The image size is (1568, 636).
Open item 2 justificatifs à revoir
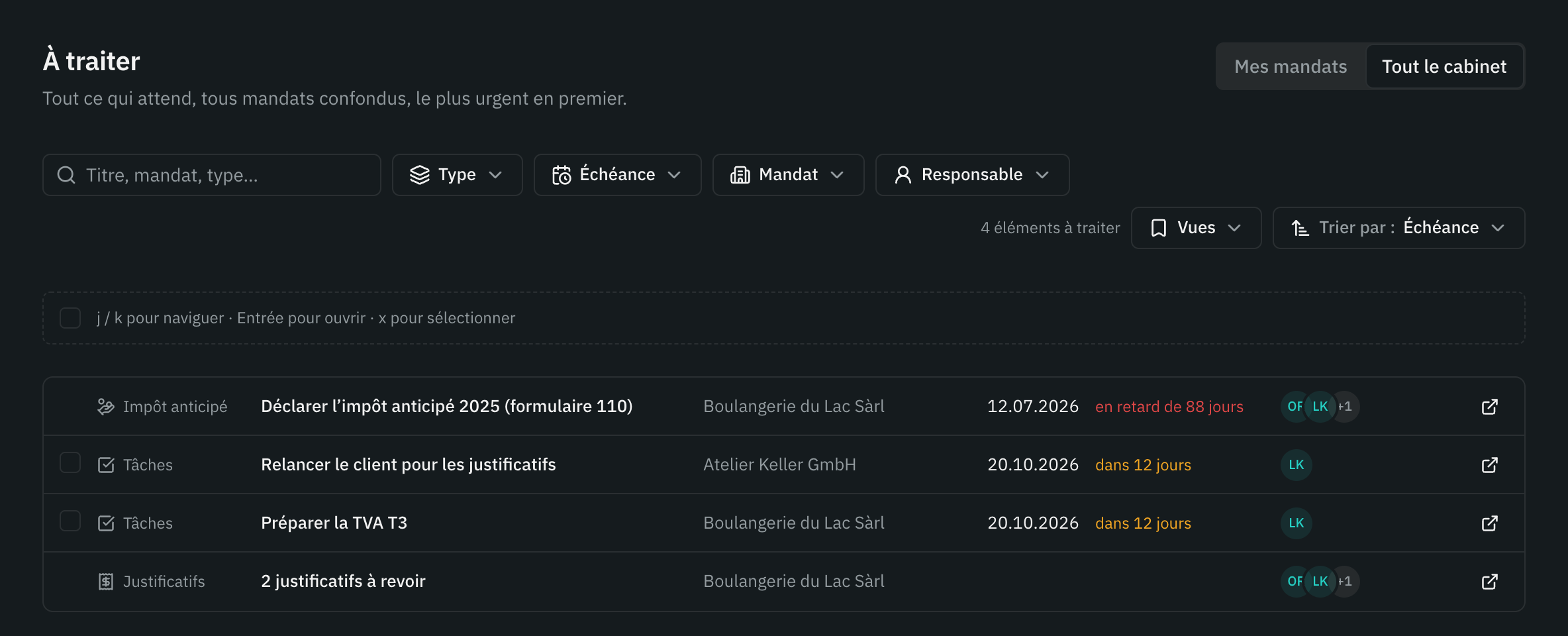pyautogui.click(x=343, y=582)
